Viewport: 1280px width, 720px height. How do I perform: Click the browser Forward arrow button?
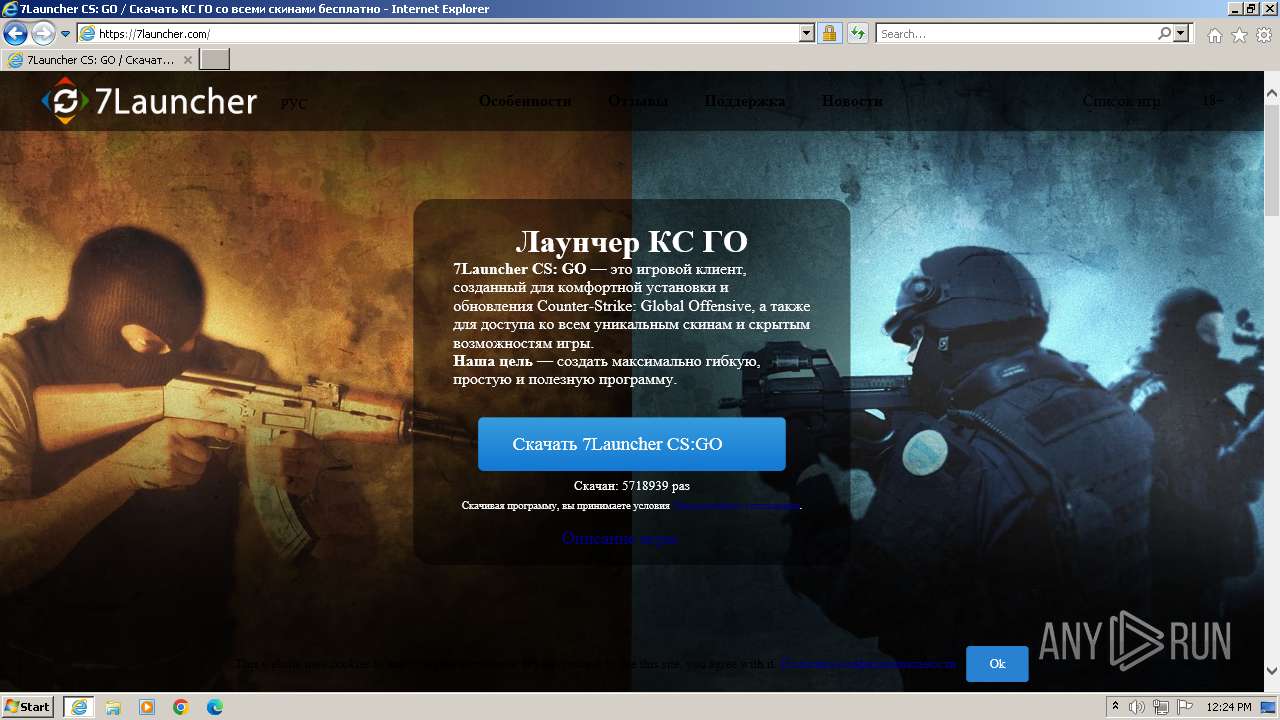click(x=43, y=34)
